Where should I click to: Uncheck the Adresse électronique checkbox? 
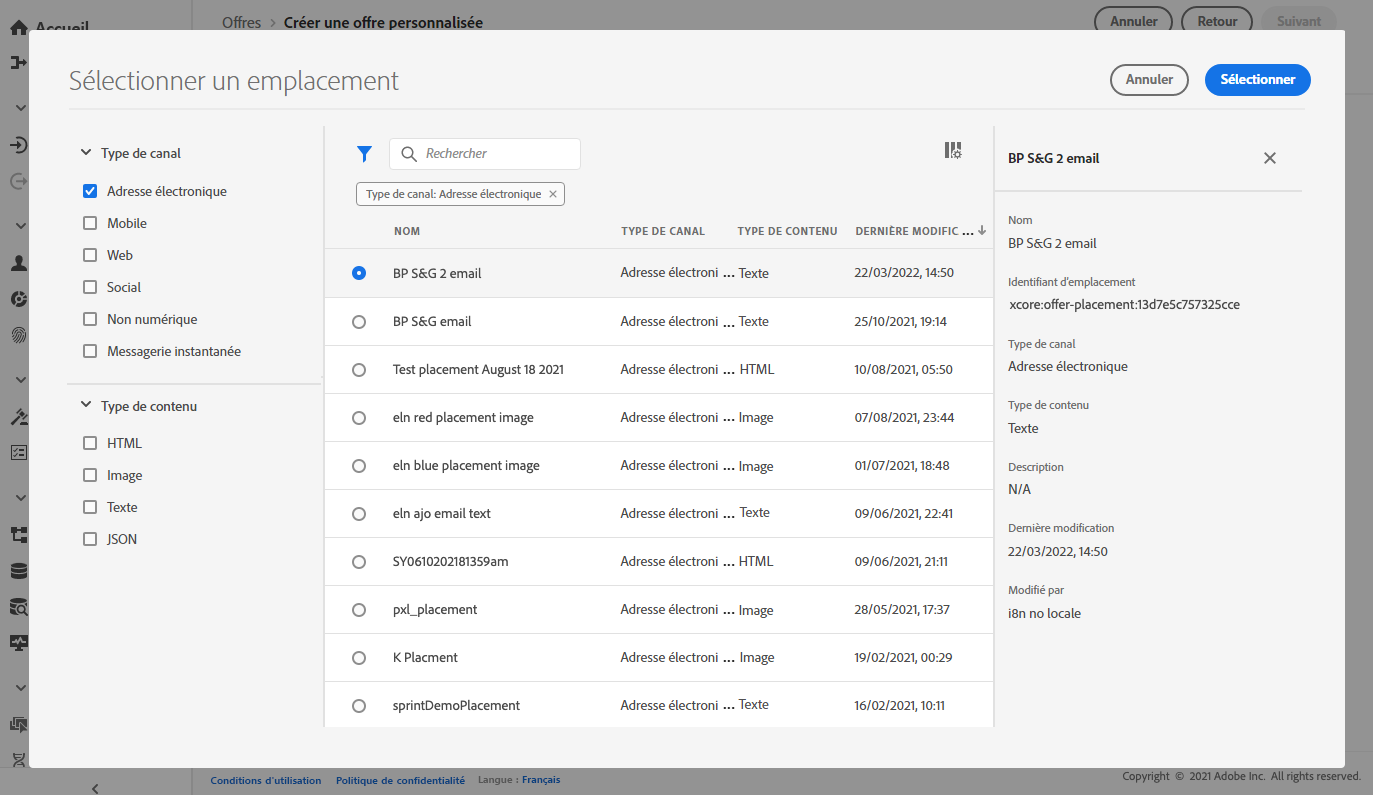(x=90, y=191)
